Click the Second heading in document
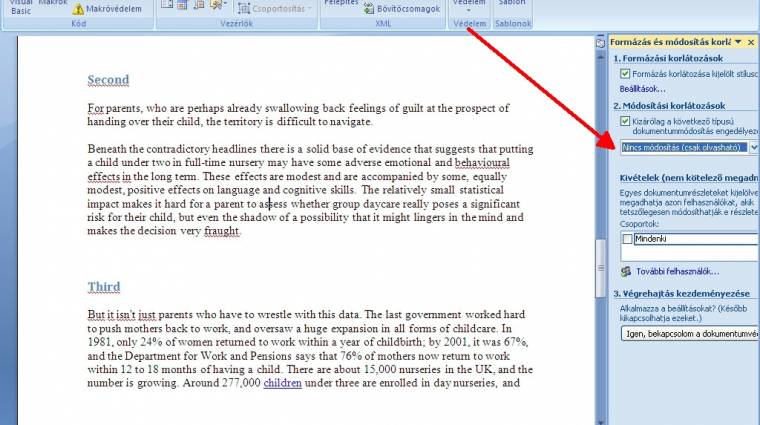The width and height of the screenshot is (760, 425). coord(108,80)
